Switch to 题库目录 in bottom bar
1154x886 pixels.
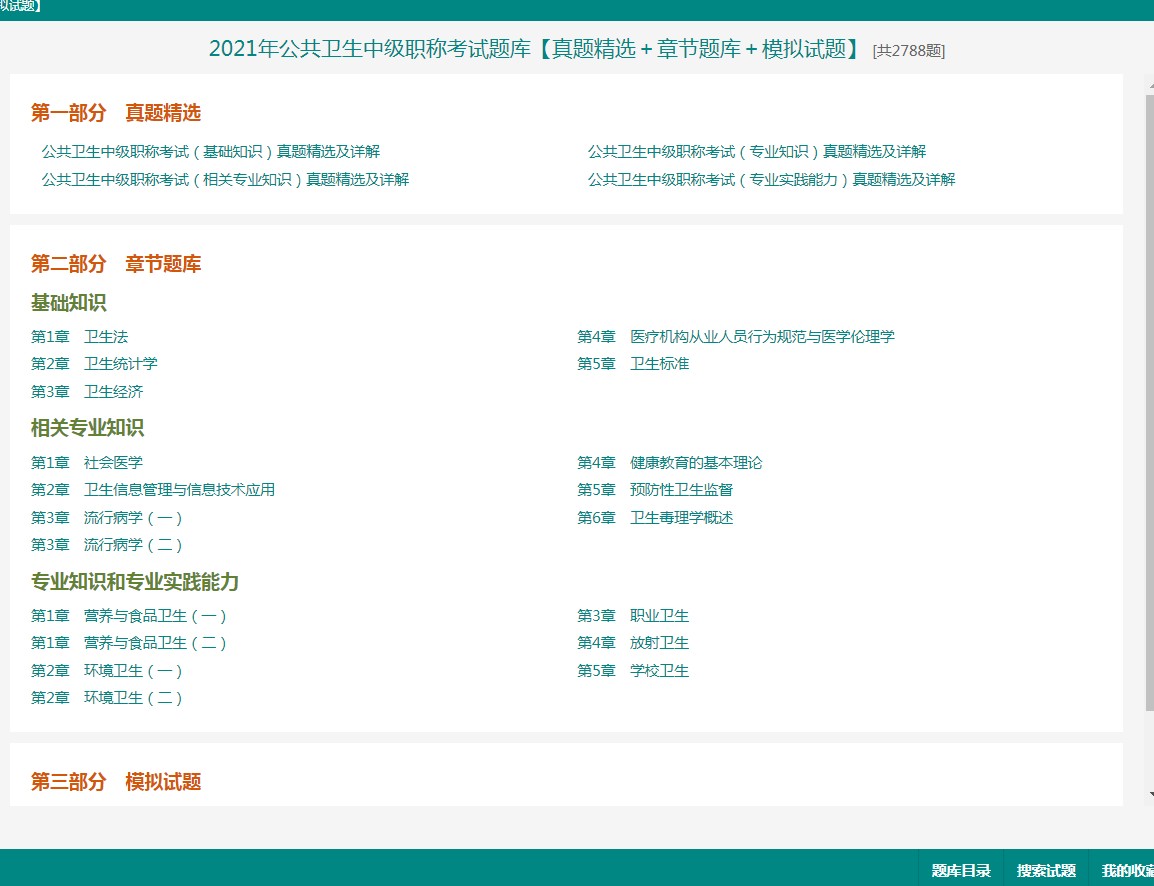961,871
